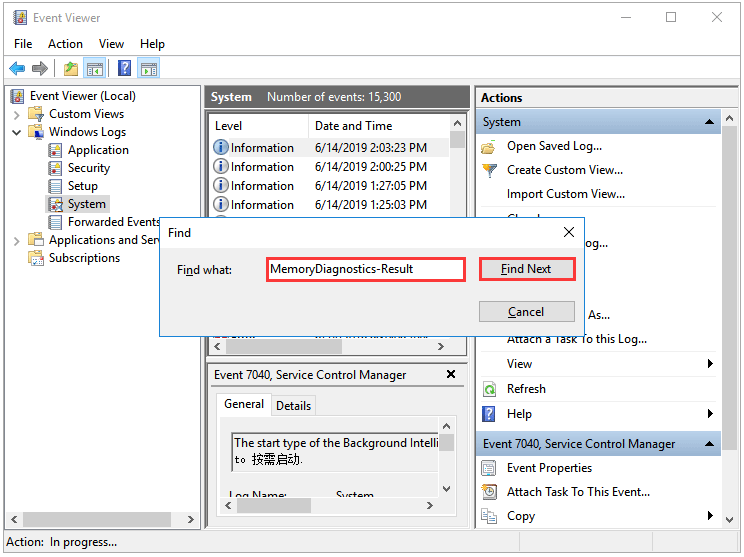
Task: Click Cancel in the Find dialog
Action: pyautogui.click(x=526, y=312)
